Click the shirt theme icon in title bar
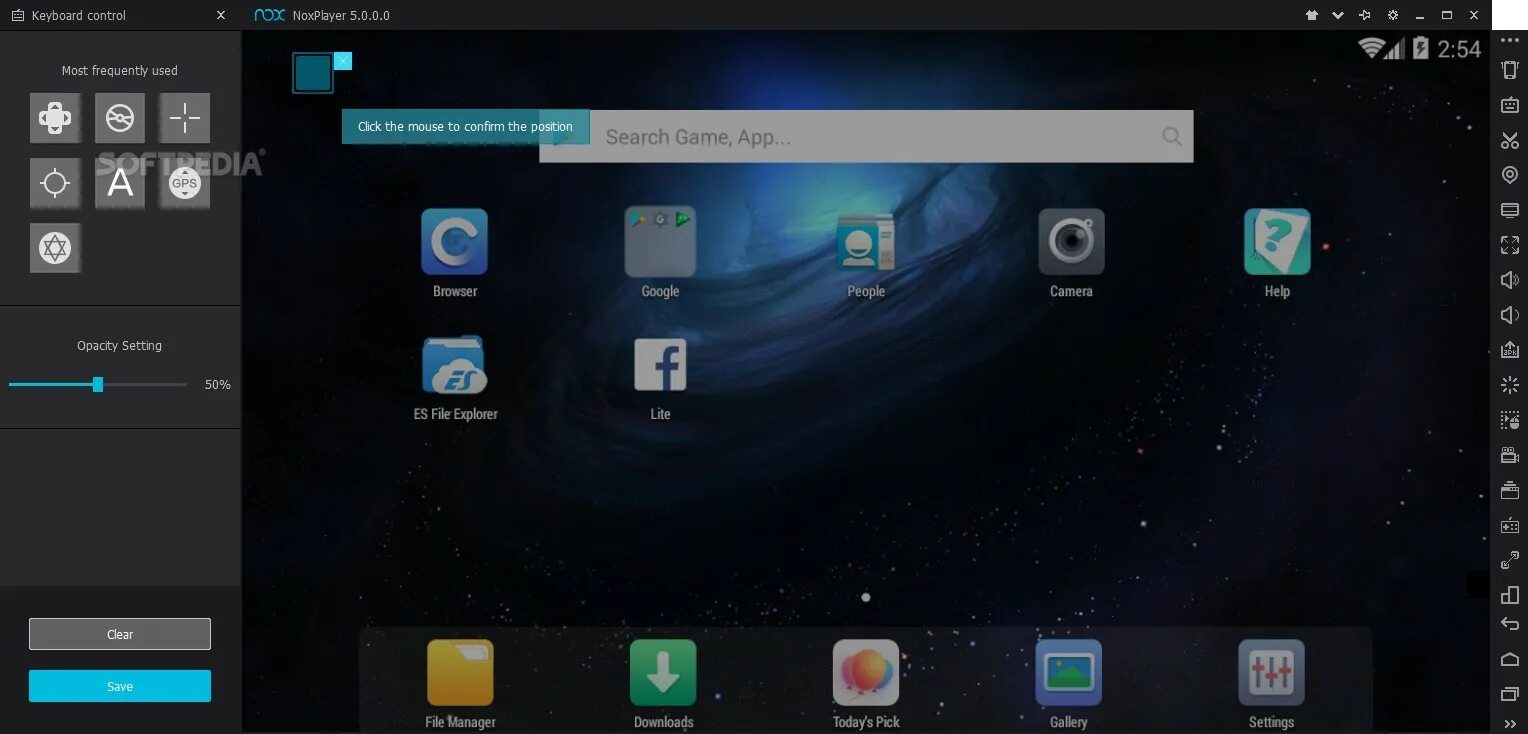Screen dimensions: 1528x734 1312,15
